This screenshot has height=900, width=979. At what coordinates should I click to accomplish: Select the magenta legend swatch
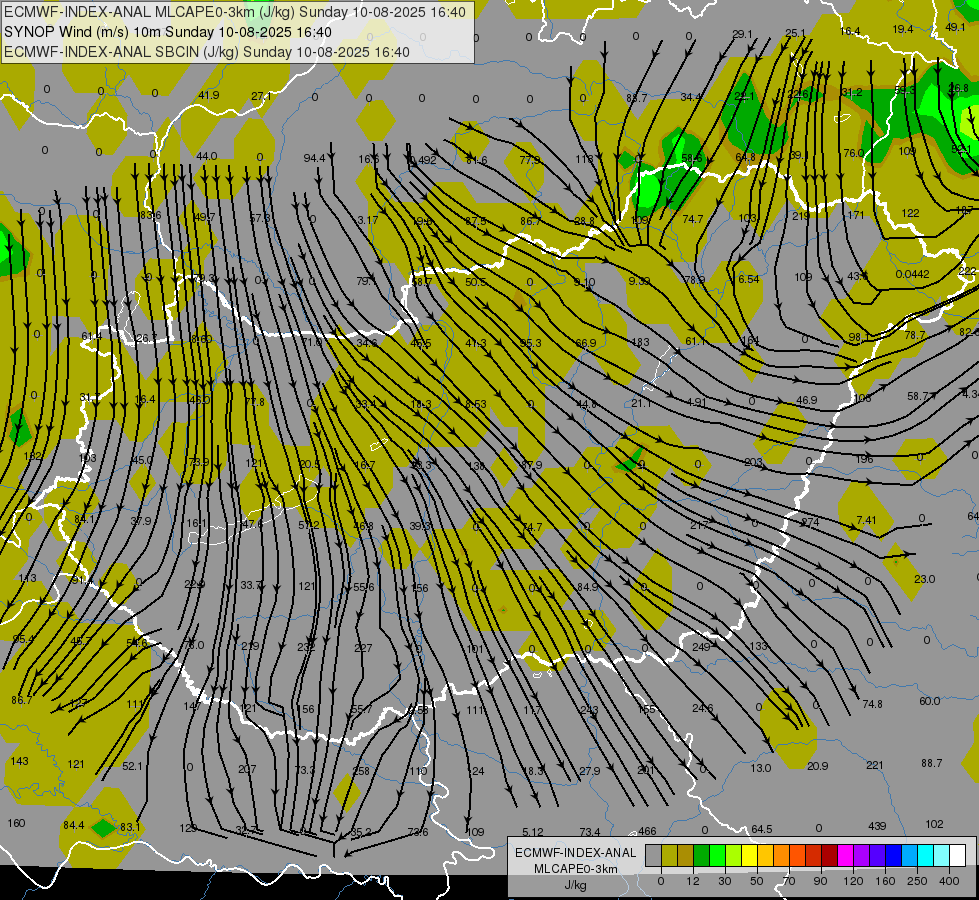pyautogui.click(x=845, y=855)
